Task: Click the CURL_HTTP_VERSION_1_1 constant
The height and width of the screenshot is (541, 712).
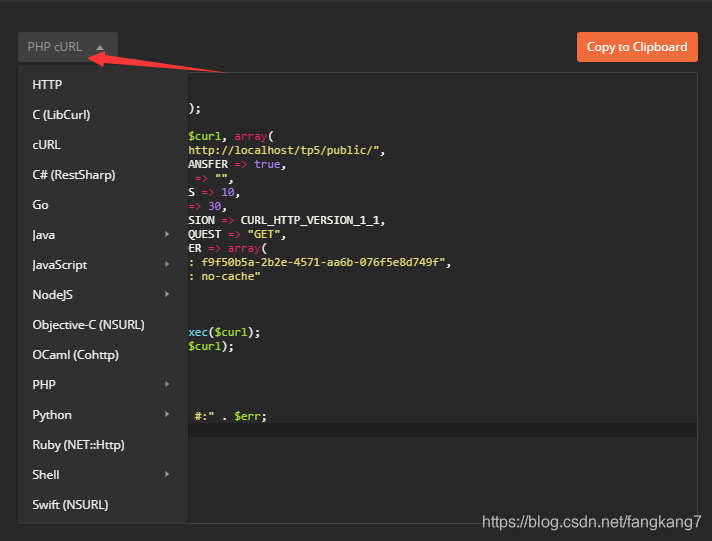Action: (310, 220)
